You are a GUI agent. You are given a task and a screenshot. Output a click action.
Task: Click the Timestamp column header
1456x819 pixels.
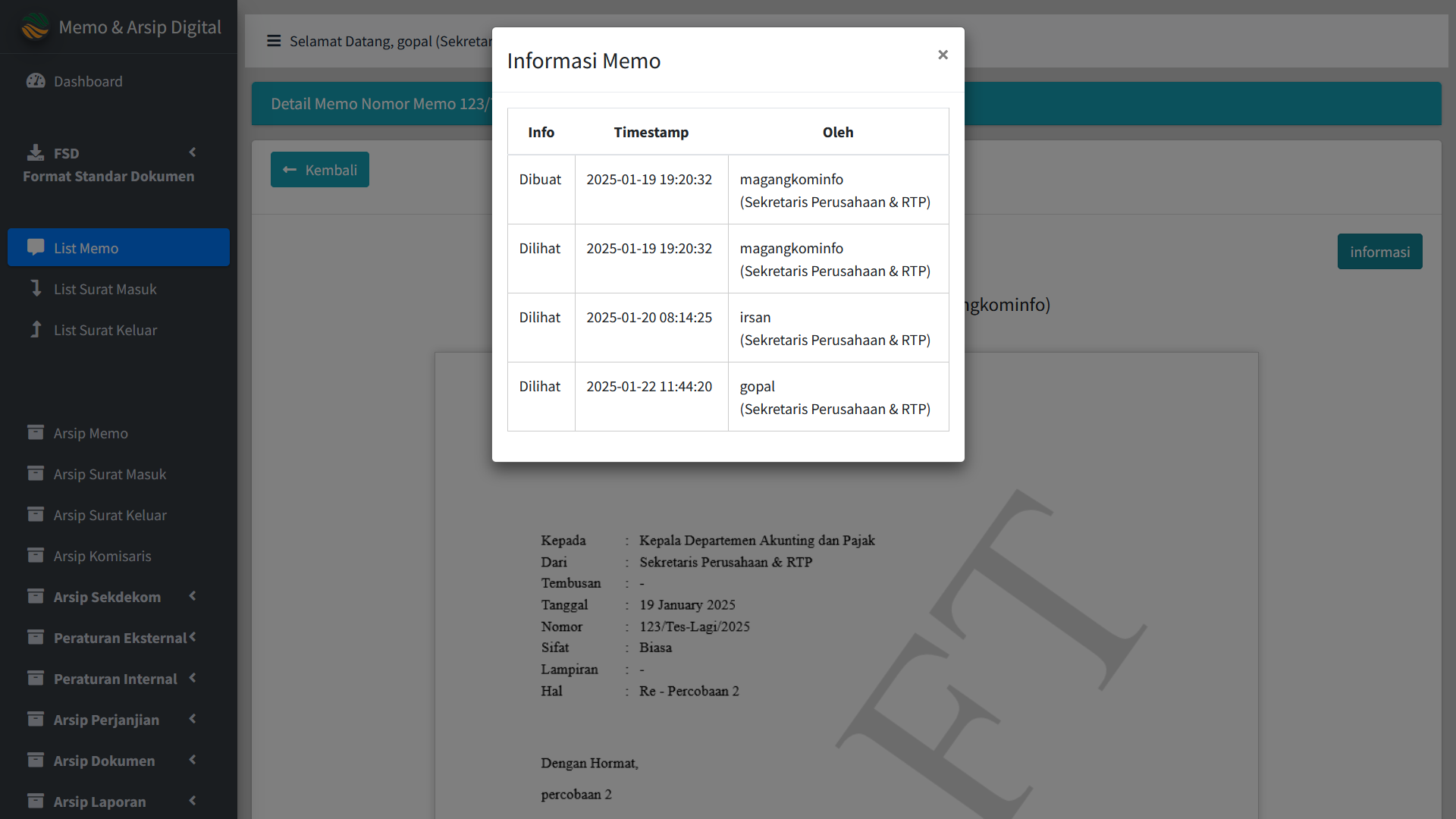651,132
